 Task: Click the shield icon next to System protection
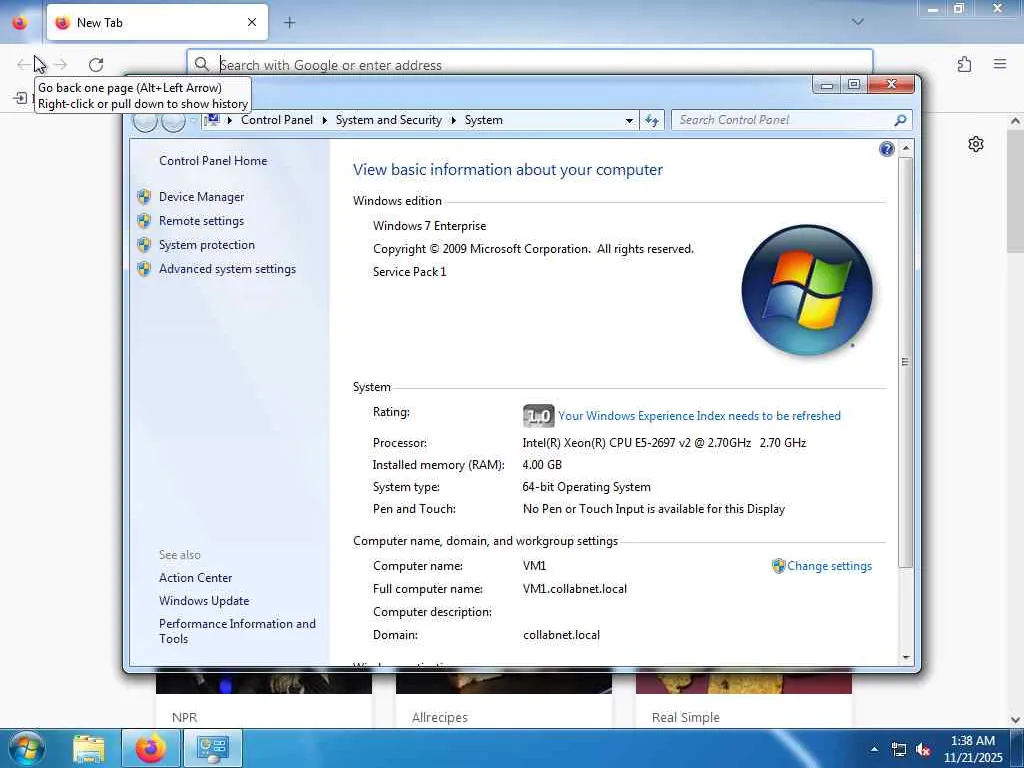144,245
